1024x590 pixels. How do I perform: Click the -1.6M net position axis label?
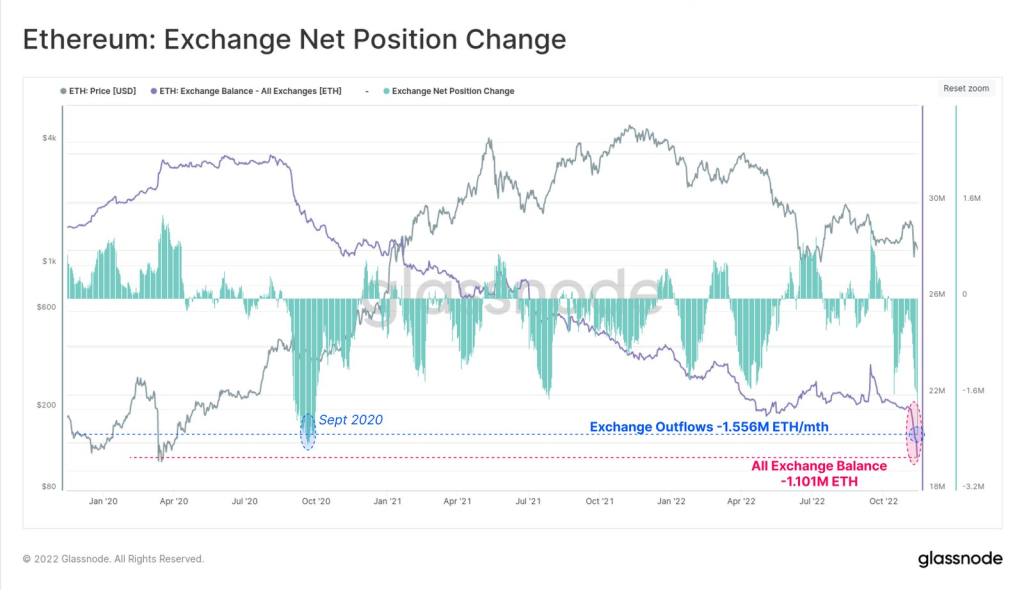[x=973, y=391]
